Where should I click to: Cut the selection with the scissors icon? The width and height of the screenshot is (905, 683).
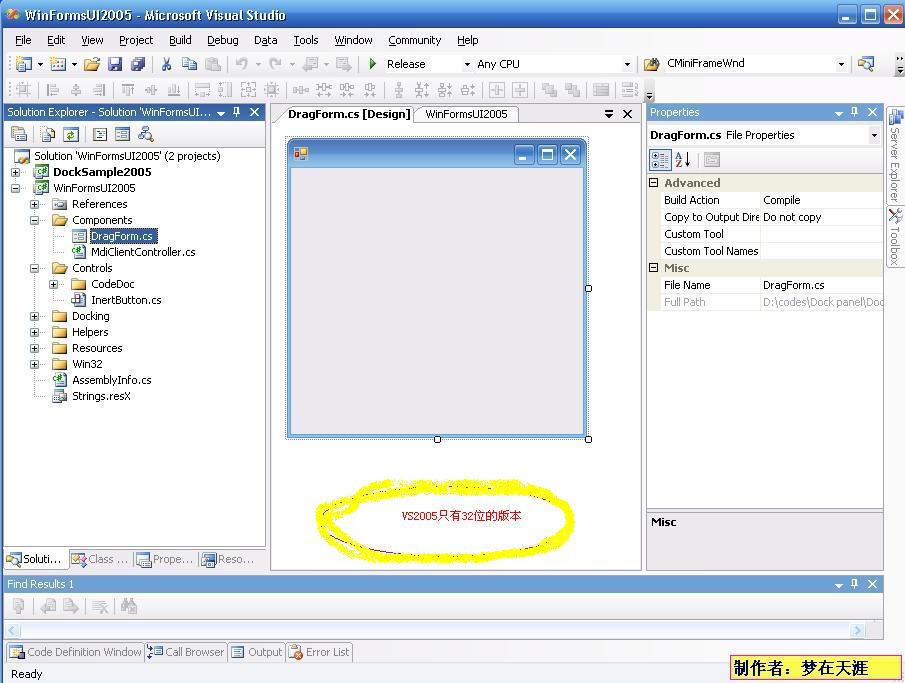pos(166,64)
